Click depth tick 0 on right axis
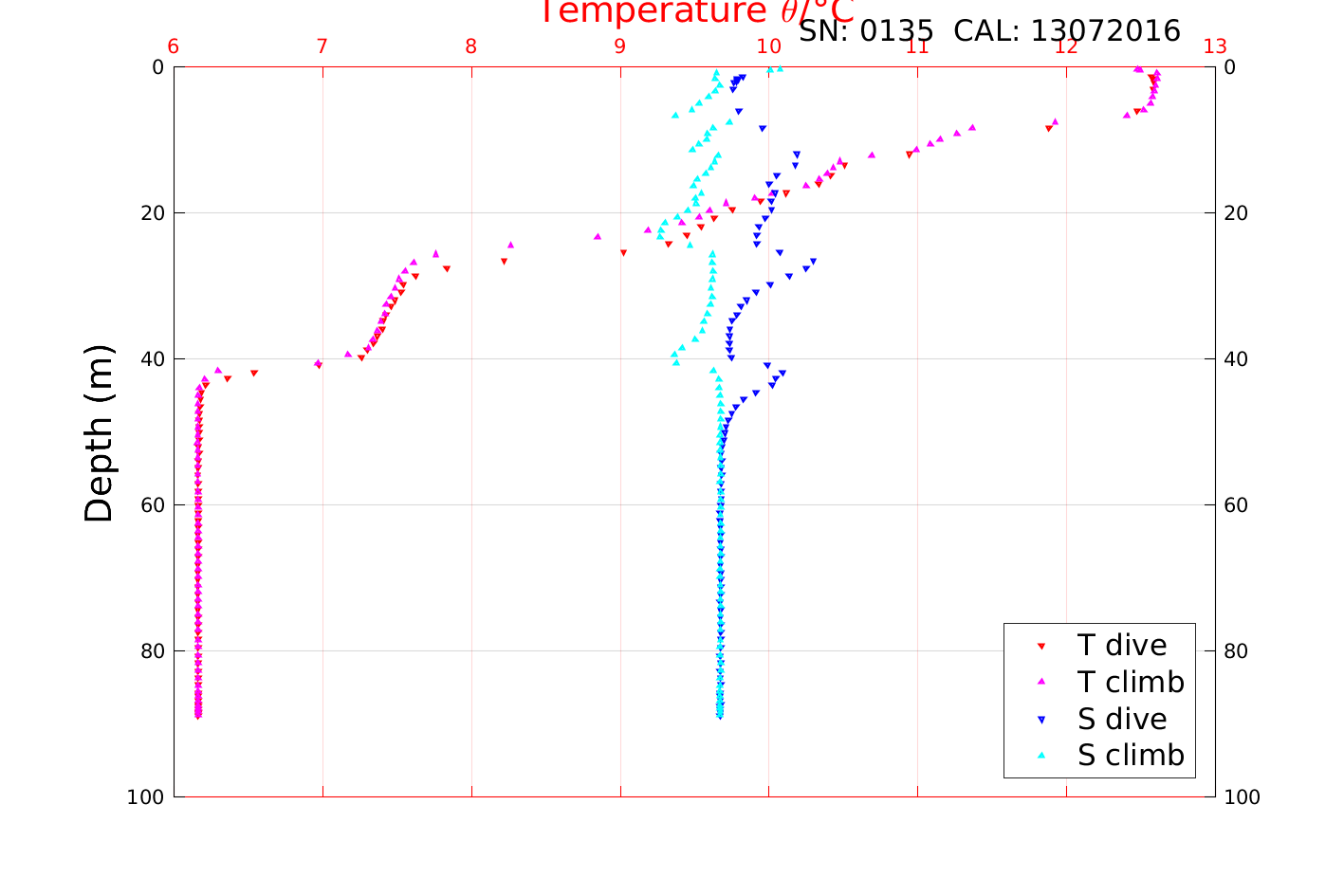1344x896 pixels. click(x=1230, y=67)
